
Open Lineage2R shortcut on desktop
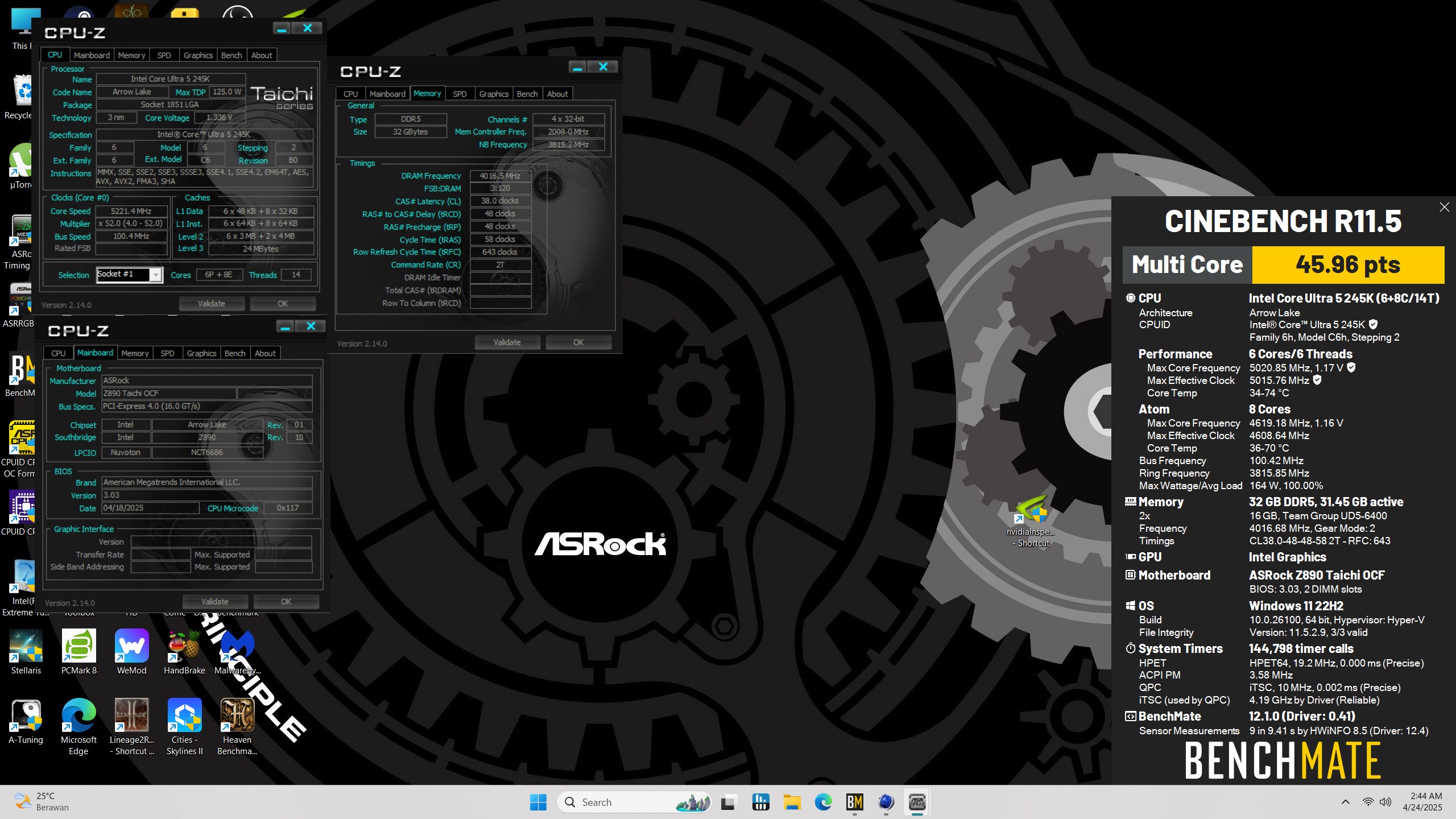click(131, 727)
